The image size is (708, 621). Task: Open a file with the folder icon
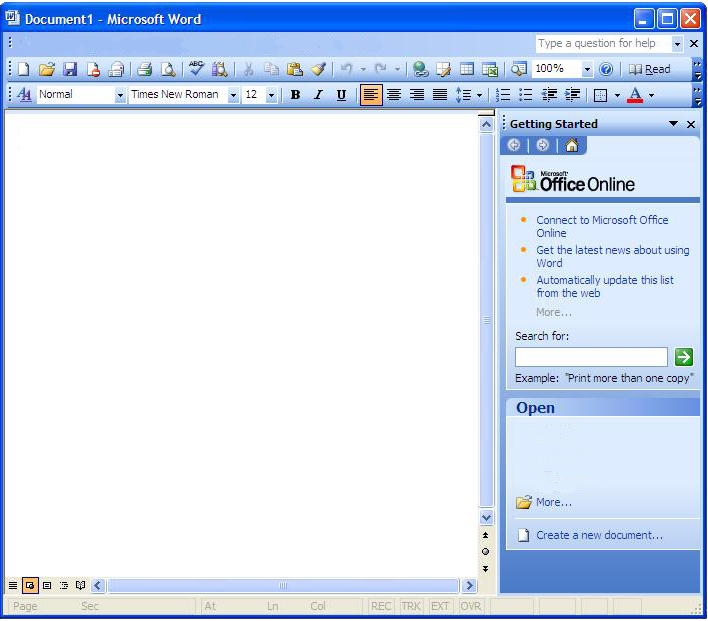tap(47, 69)
